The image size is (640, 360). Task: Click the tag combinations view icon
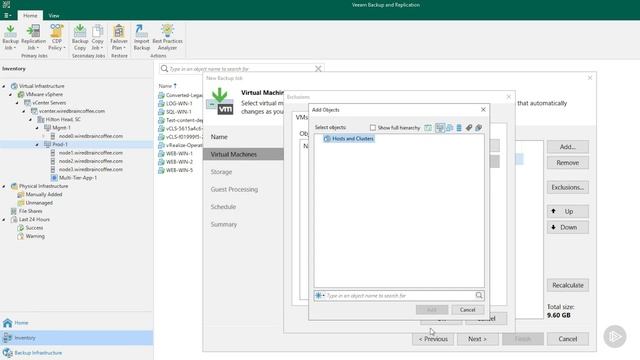479,128
